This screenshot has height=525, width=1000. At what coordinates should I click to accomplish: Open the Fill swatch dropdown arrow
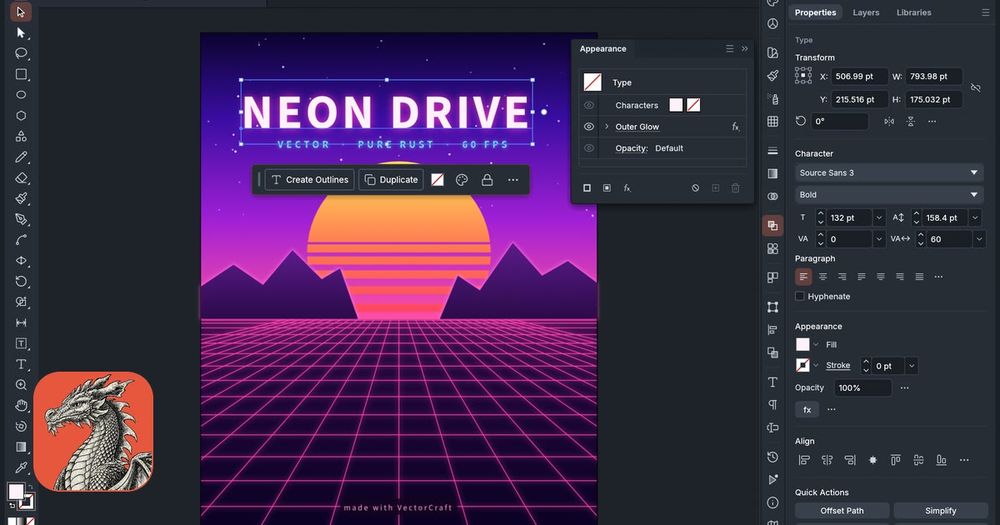(x=816, y=344)
